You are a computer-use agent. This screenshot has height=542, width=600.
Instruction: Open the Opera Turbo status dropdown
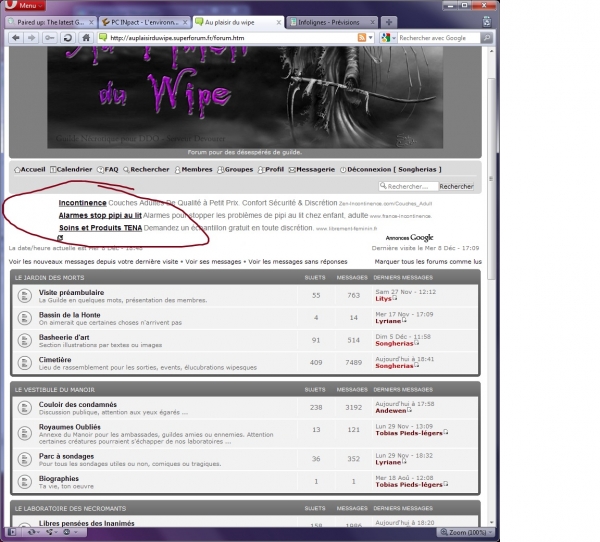coord(70,532)
